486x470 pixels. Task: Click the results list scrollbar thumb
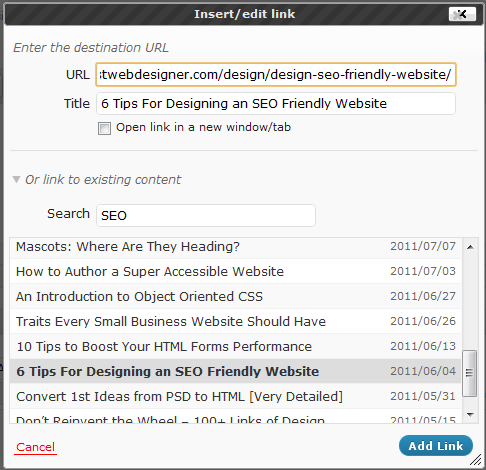[470, 373]
